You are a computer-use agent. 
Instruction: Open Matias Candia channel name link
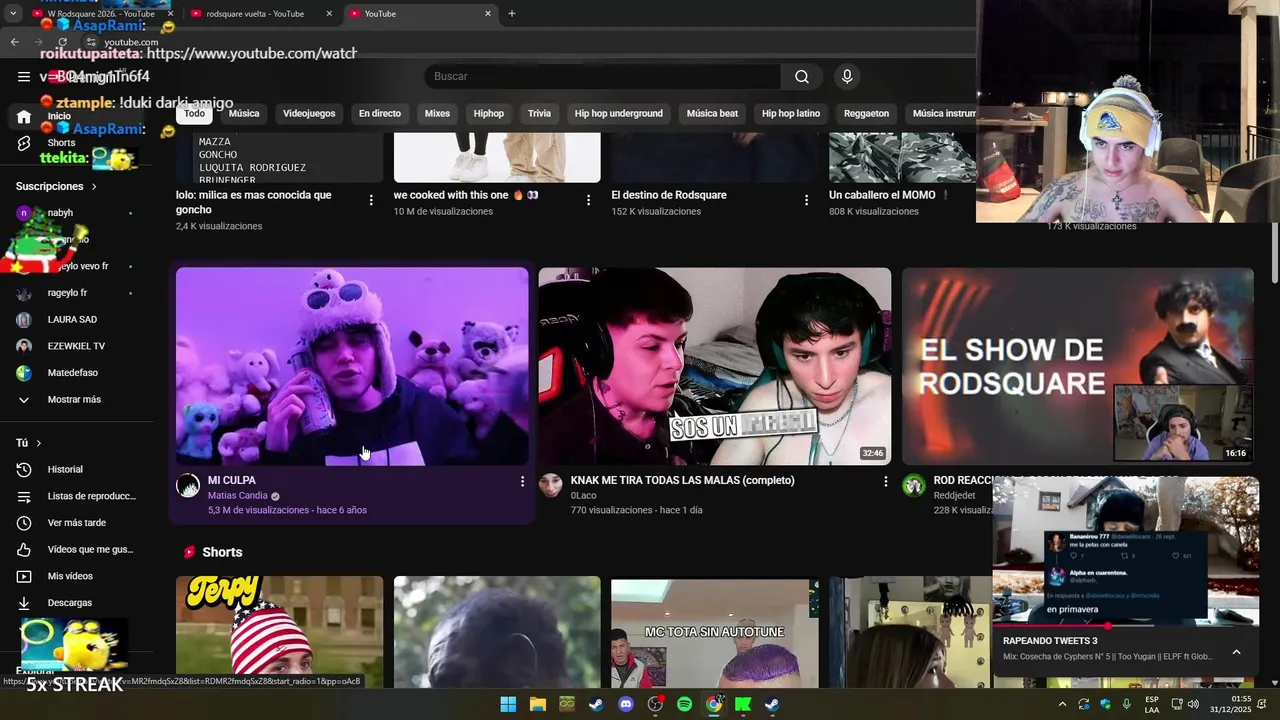pos(238,496)
